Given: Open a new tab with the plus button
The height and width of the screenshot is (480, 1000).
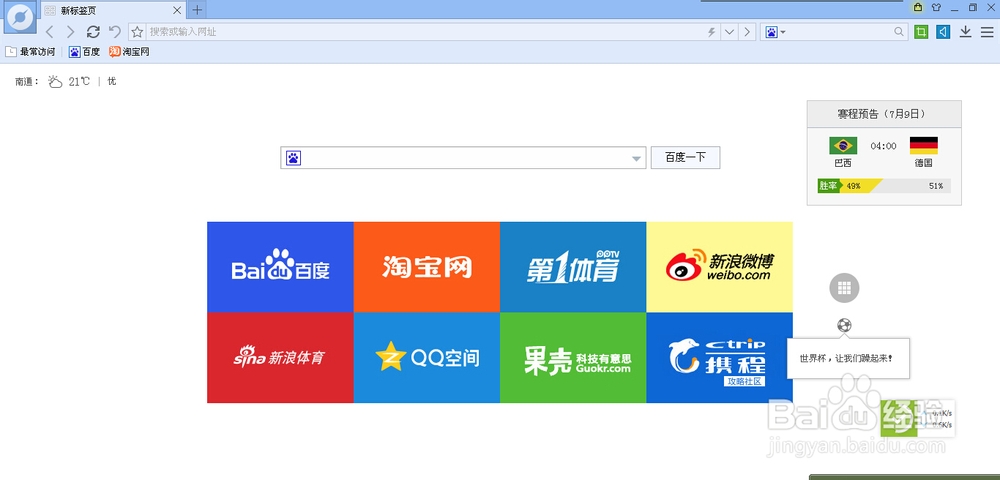Looking at the screenshot, I should pos(197,10).
